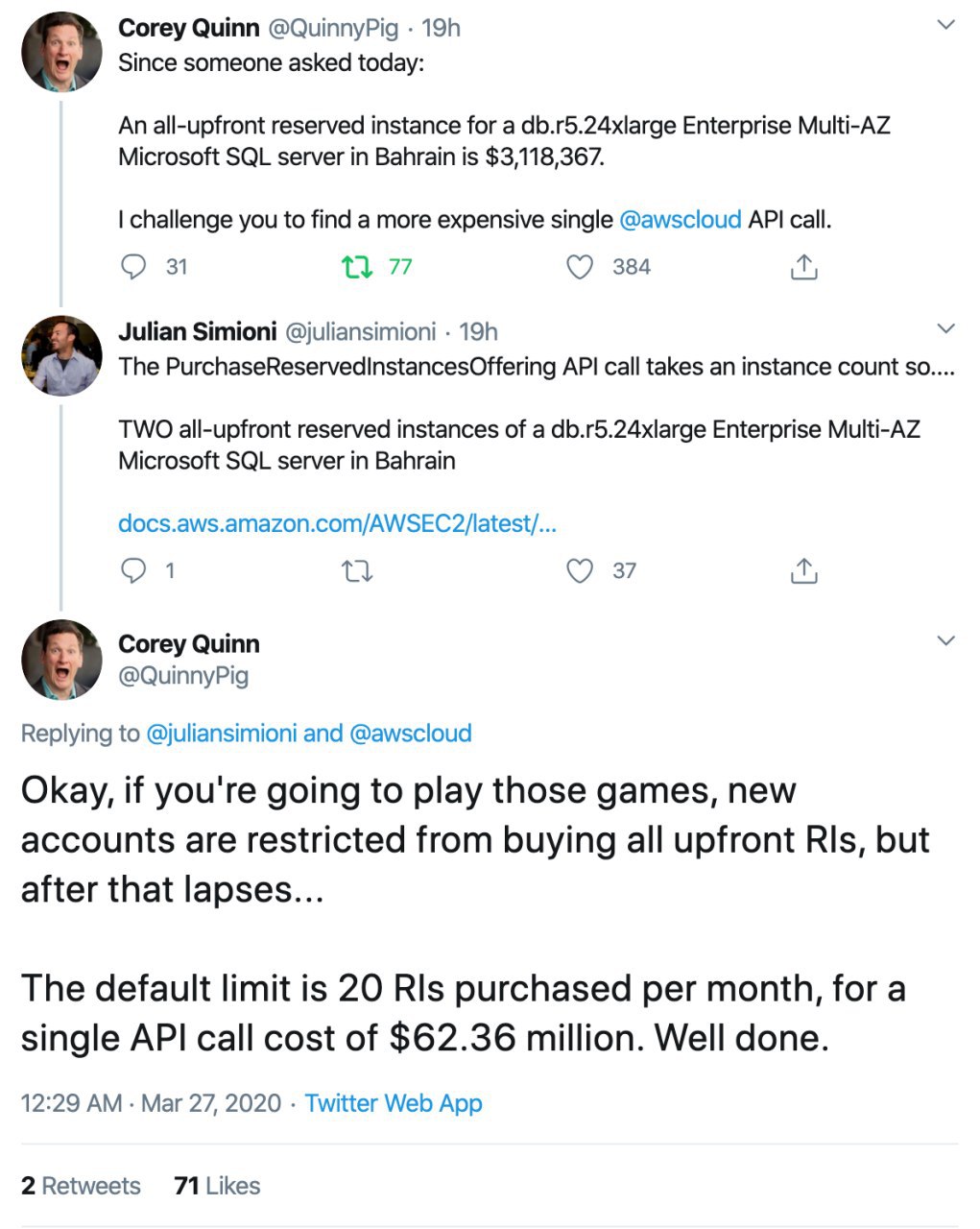Screen dimensions: 980x1229
Task: Share Corey Quinn's first tweet
Action: [803, 267]
